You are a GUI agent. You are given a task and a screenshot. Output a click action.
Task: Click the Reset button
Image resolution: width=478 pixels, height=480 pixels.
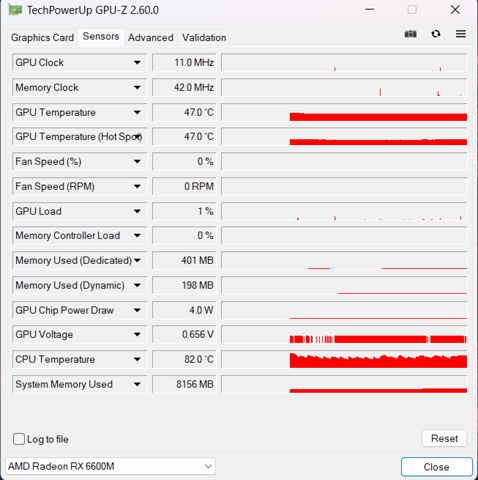pos(444,438)
